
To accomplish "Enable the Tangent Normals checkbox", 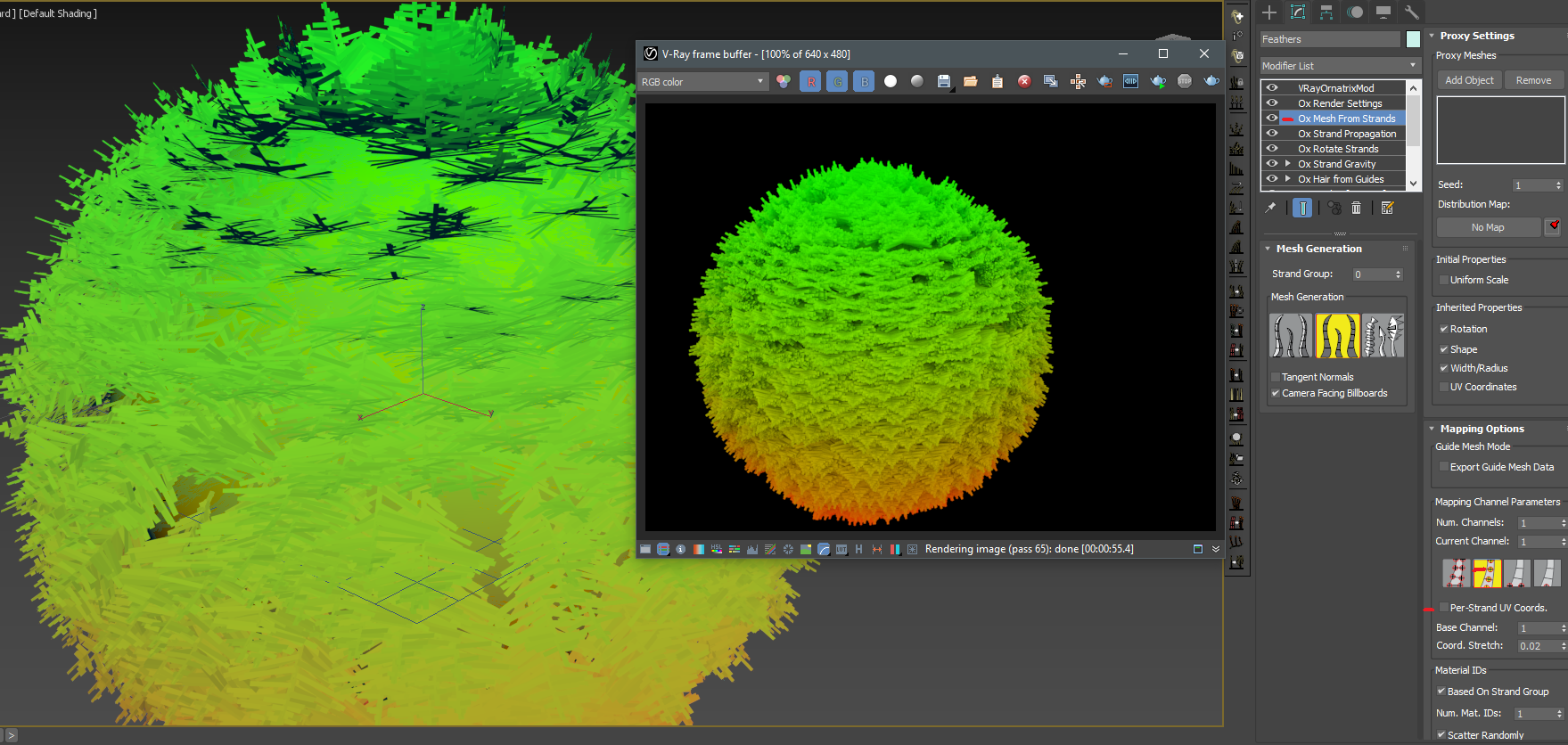I will pyautogui.click(x=1276, y=377).
